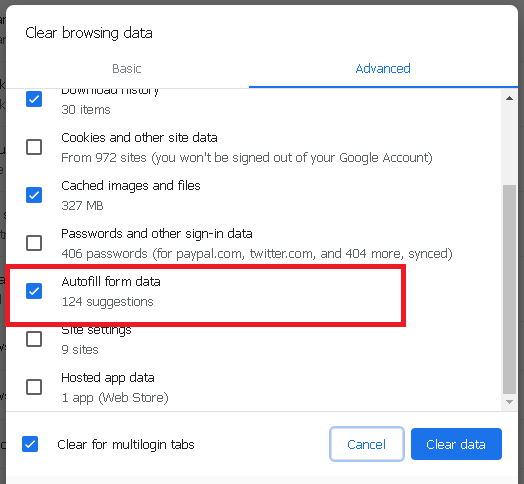Image resolution: width=524 pixels, height=484 pixels.
Task: Click the Autofill form data label
Action: click(111, 281)
